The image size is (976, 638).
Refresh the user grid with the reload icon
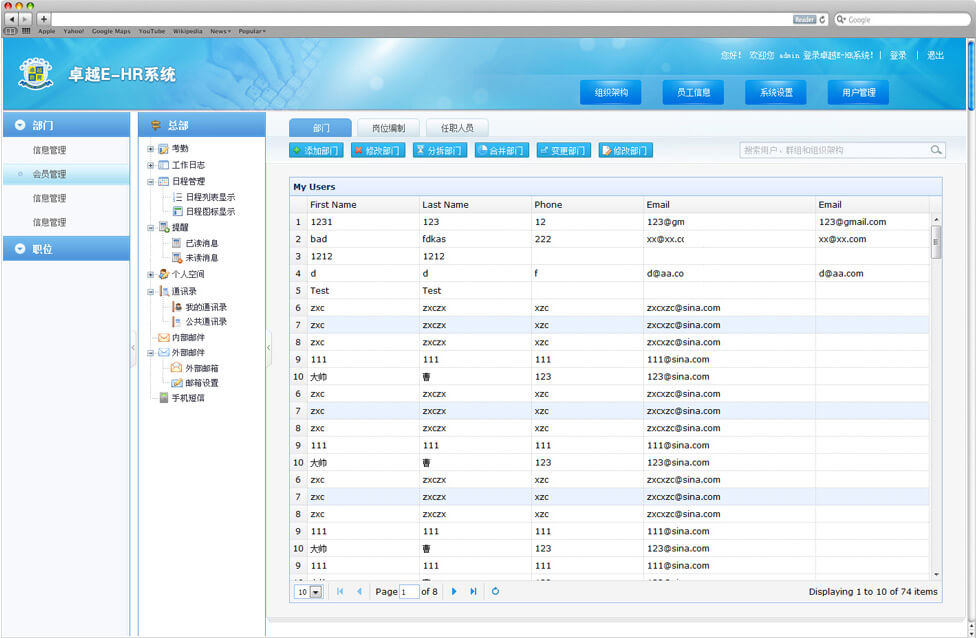pyautogui.click(x=495, y=592)
